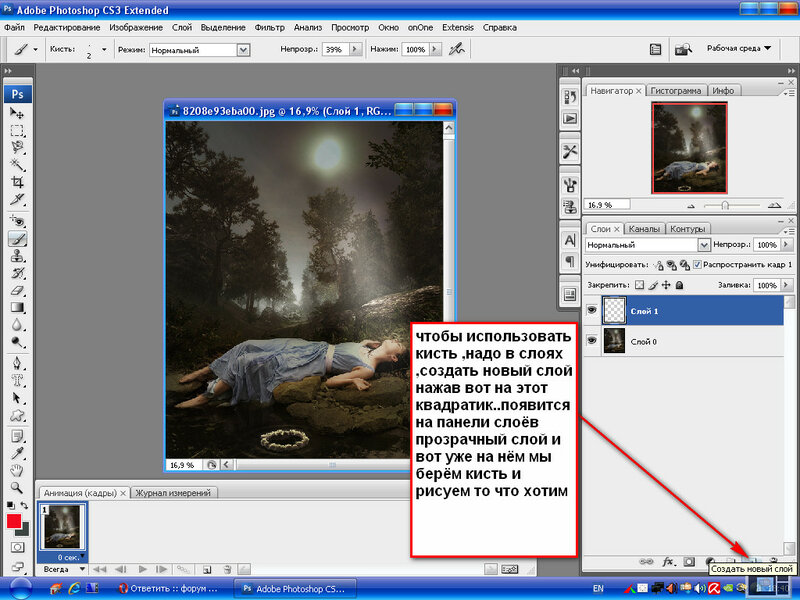Viewport: 800px width, 600px height.
Task: Expand the Рабочая среда workspace menu
Action: tap(738, 48)
